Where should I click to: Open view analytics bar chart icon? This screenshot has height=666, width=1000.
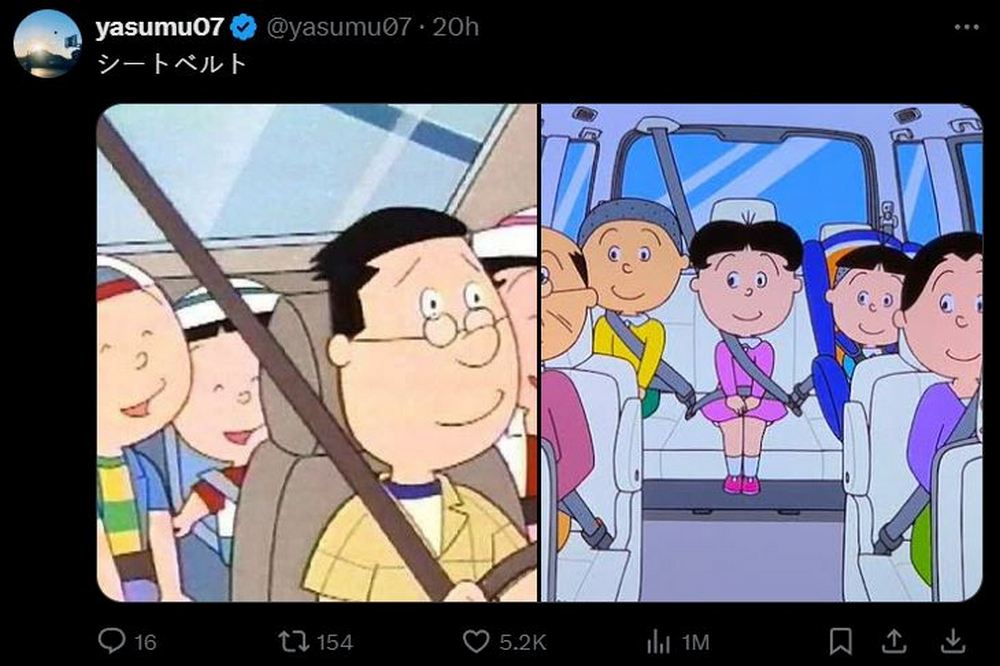click(x=658, y=641)
